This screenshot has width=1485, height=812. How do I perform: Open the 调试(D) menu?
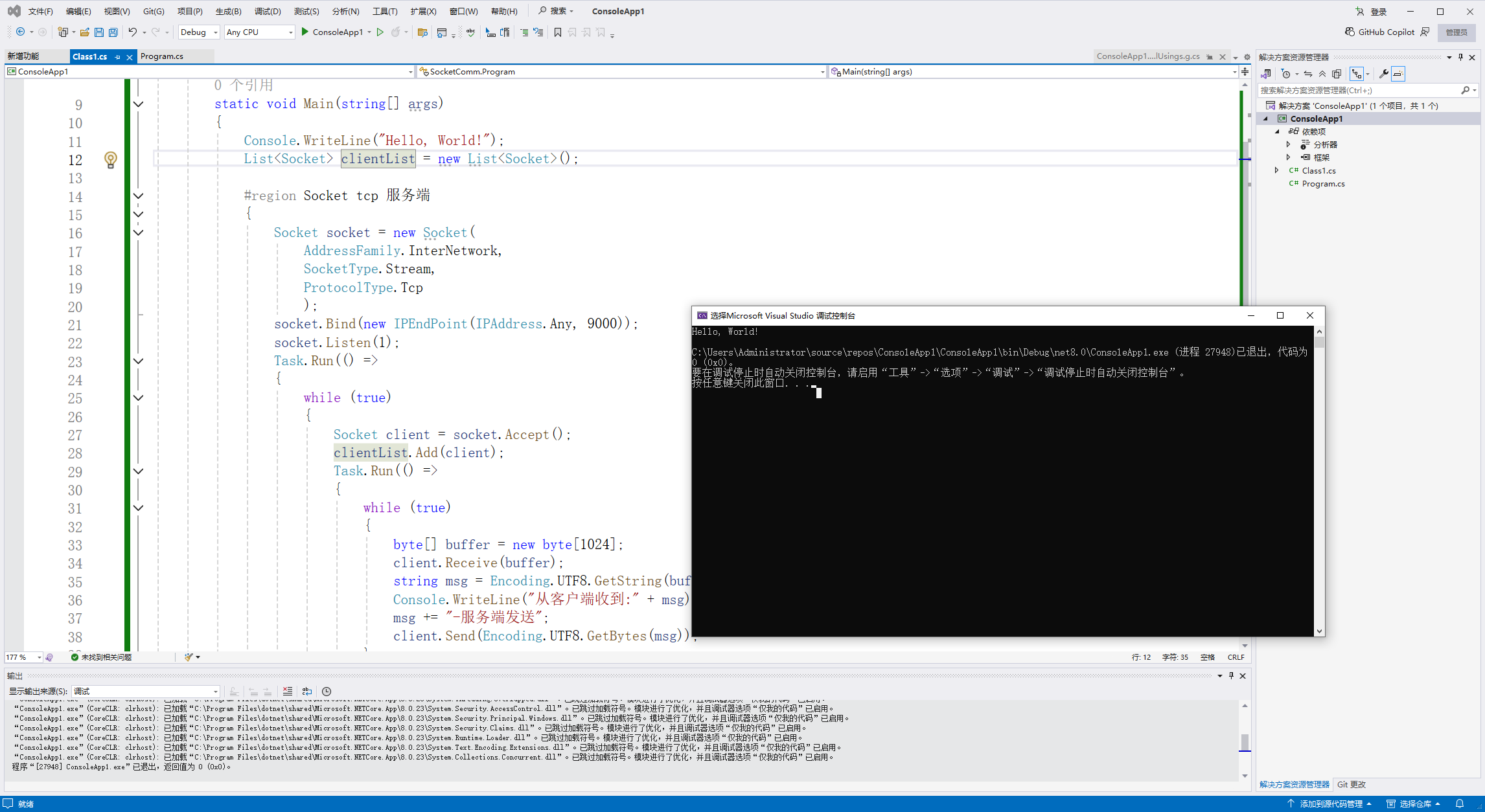(267, 11)
